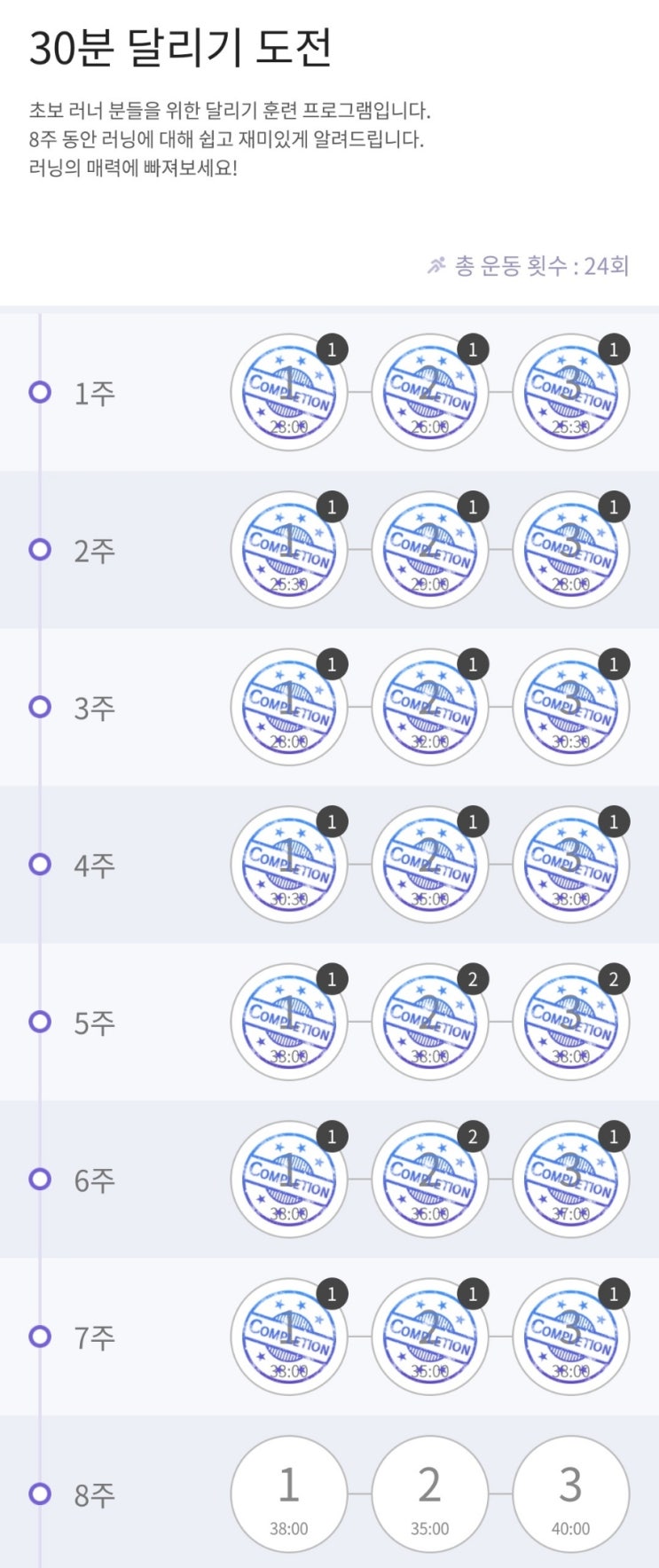This screenshot has width=659, height=1568.
Task: Open week 1 session 1 completion stamp
Action: pyautogui.click(x=288, y=392)
